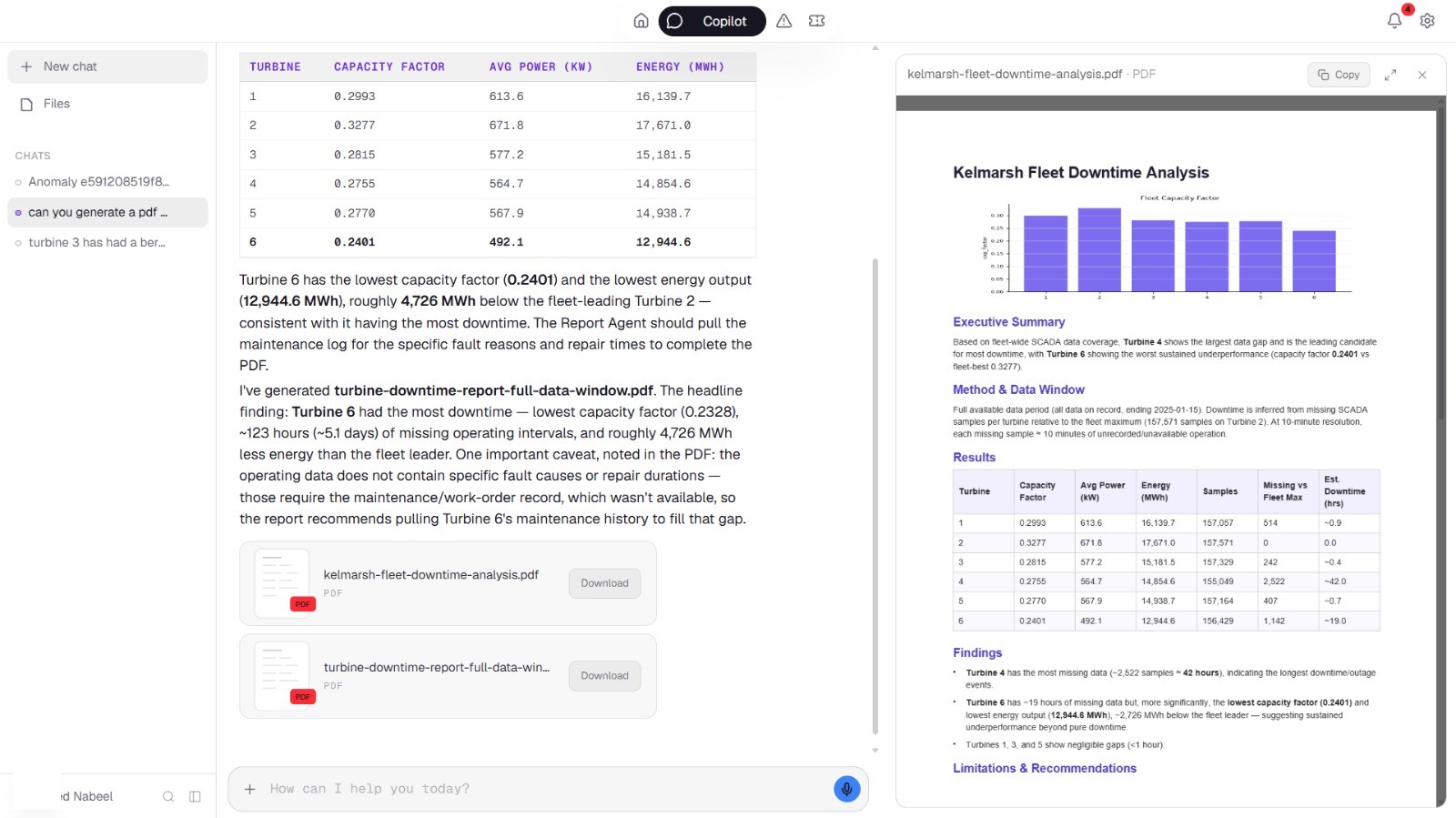Viewport: 1456px width, 818px height.
Task: Download turbine-downtime-report-full-data-window PDF
Action: [604, 676]
